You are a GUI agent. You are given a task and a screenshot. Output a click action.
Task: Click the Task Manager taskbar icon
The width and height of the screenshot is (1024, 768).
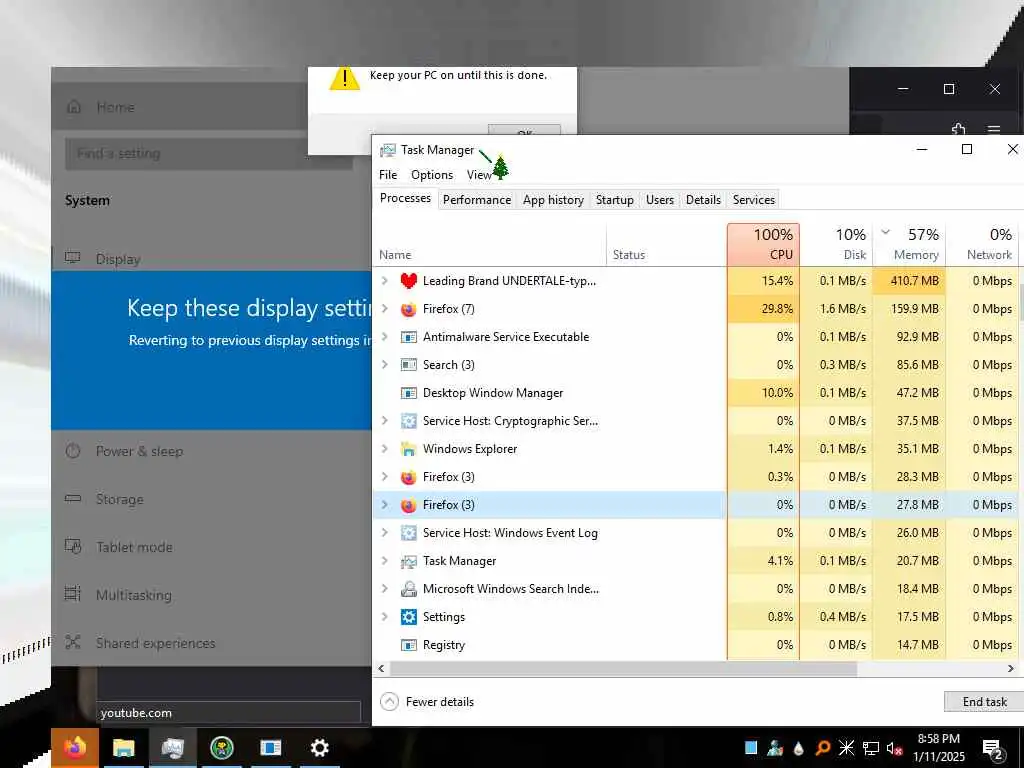[172, 747]
